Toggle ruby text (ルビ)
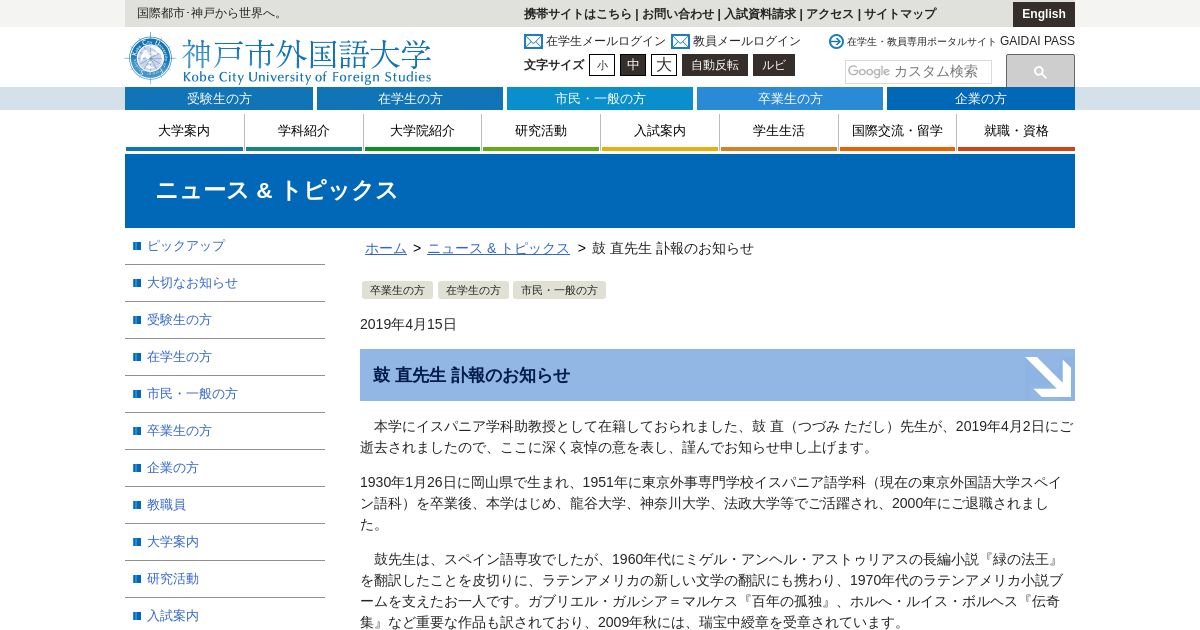The height and width of the screenshot is (630, 1200). pos(774,65)
